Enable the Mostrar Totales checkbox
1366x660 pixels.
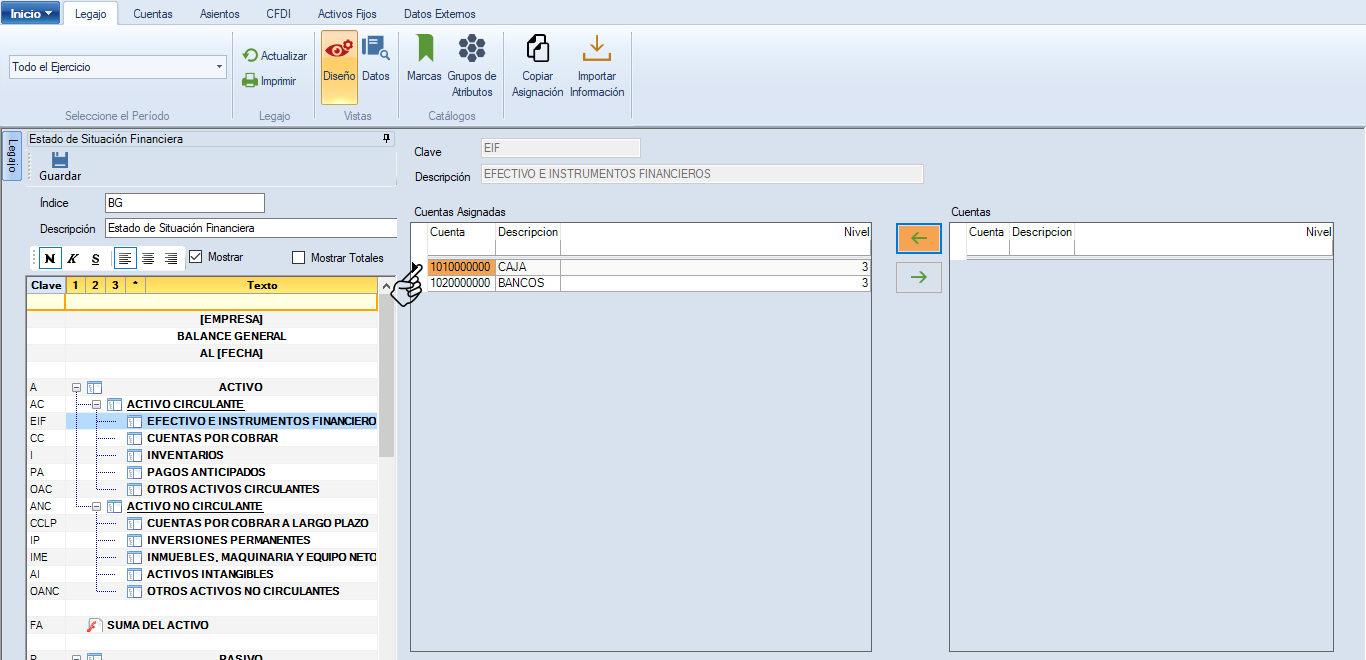tap(298, 258)
